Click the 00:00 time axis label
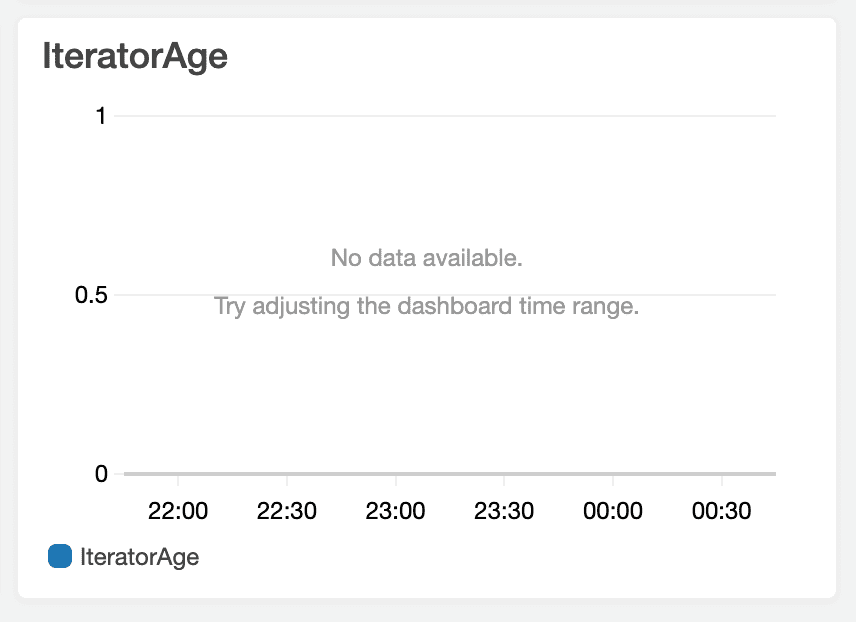856x622 pixels. 612,511
